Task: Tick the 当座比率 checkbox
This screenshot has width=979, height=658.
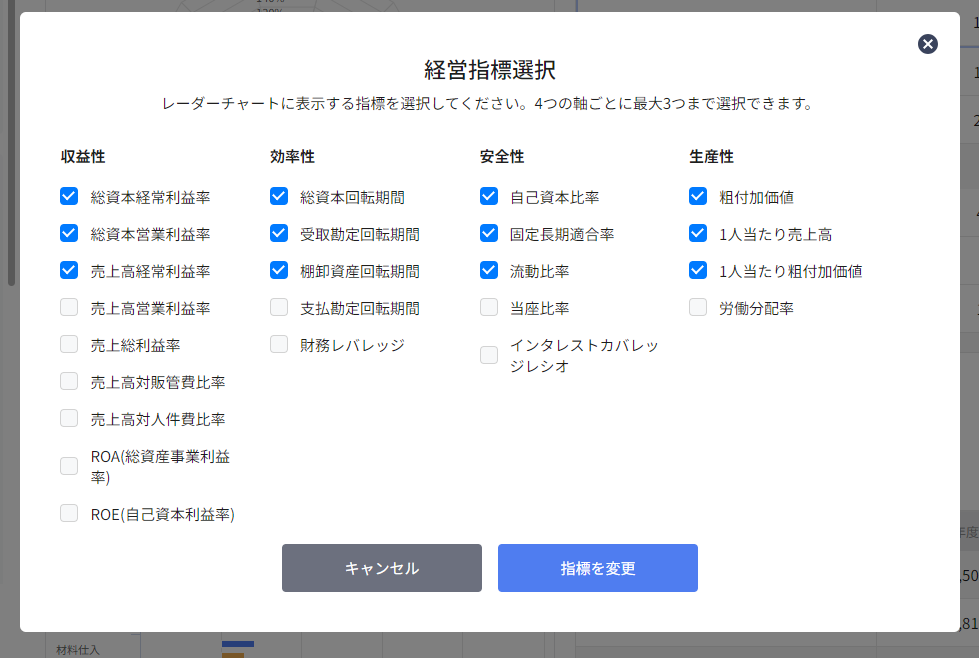Action: click(x=489, y=308)
